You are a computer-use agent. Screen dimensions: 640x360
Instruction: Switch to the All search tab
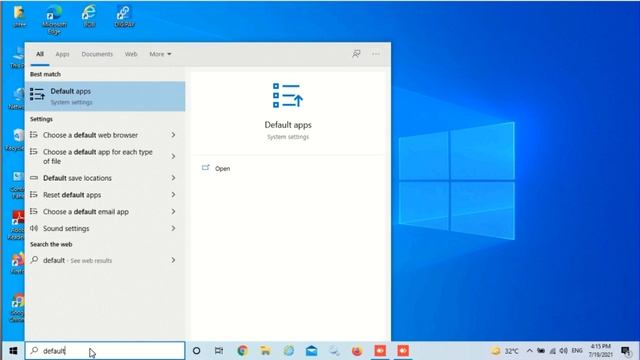[40, 54]
